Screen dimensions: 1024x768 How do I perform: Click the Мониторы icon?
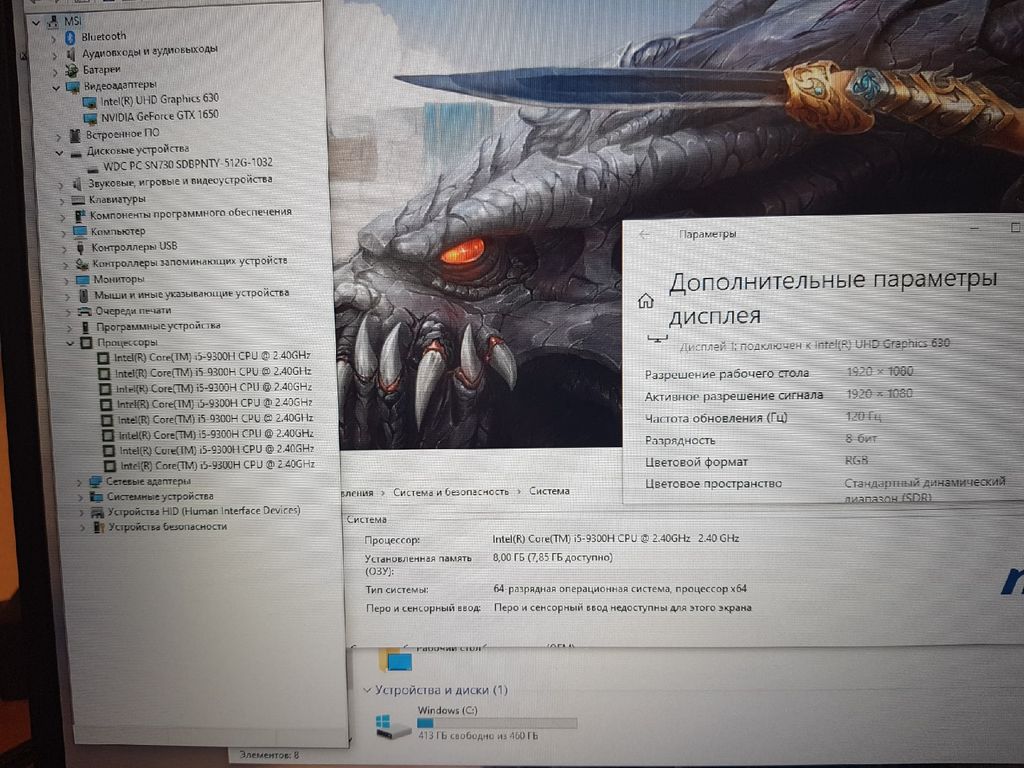click(82, 280)
